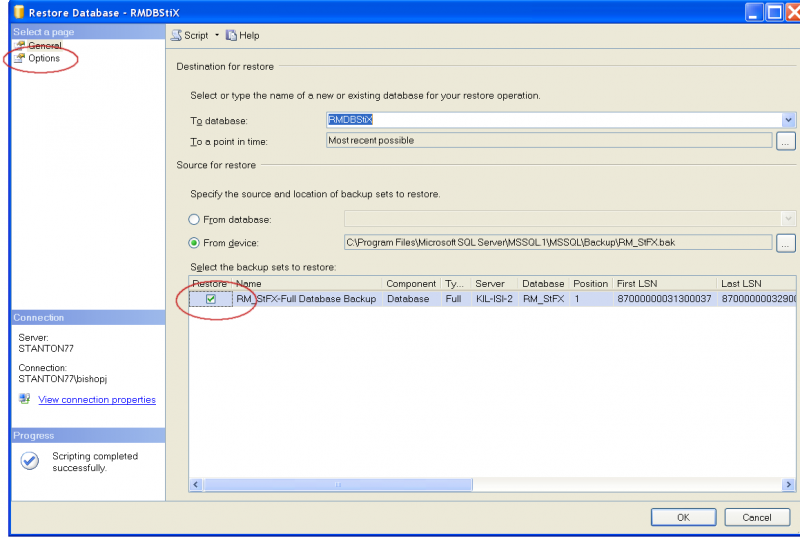Click the 'RM_StFX' database cell
This screenshot has width=800, height=538.
(543, 299)
